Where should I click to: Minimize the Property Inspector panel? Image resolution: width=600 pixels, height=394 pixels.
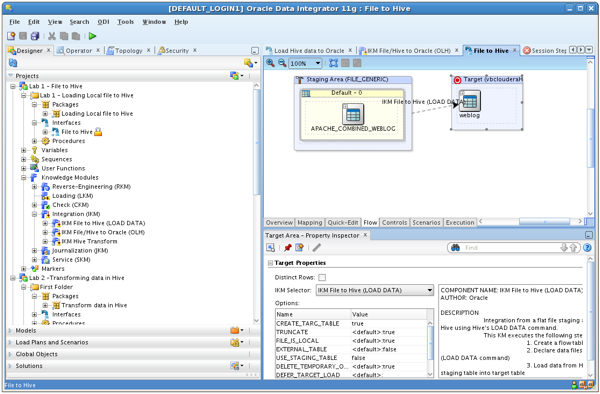589,235
